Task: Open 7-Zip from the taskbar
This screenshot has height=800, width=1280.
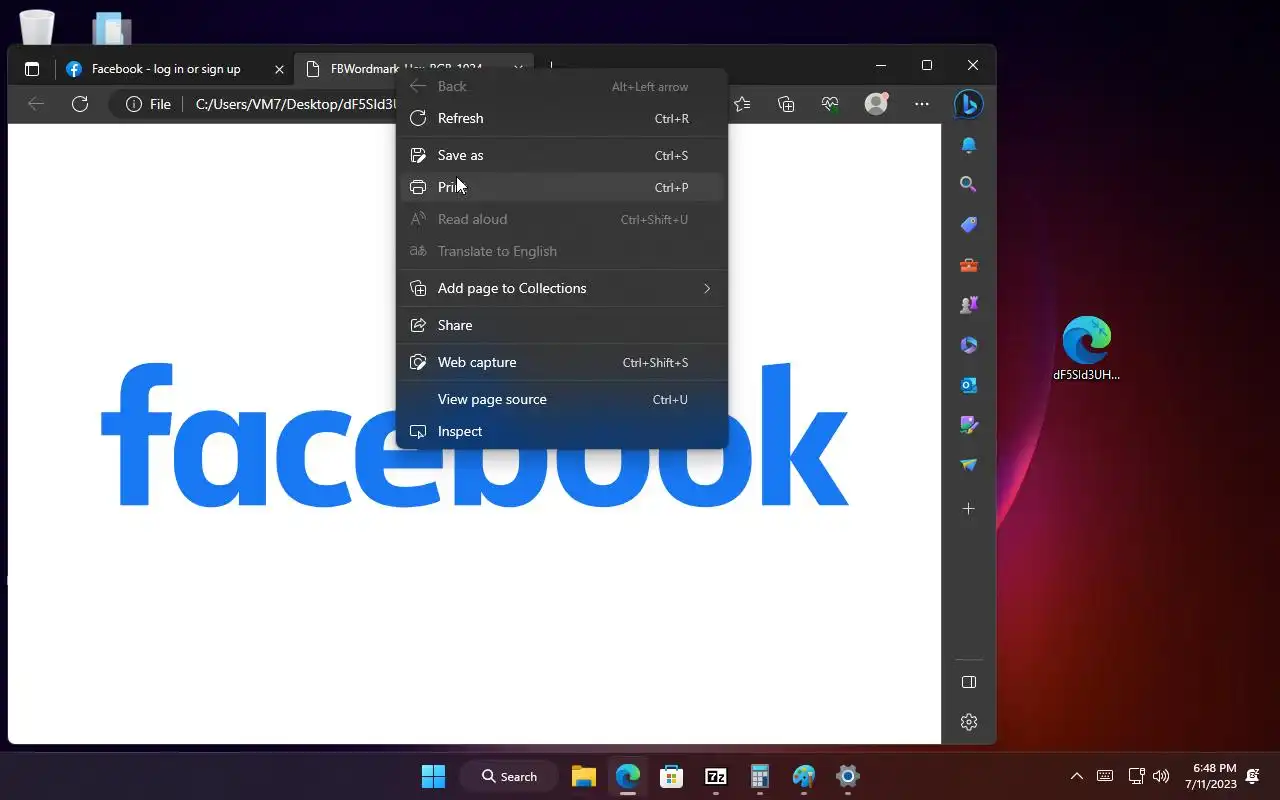Action: click(716, 776)
